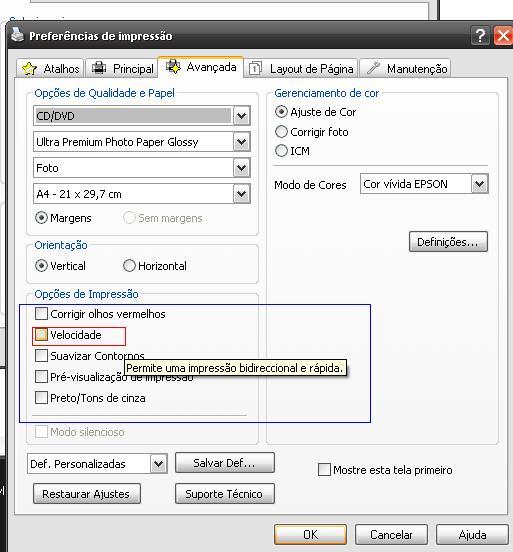Open Ultra Premium Photo Paper Glossy dropdown
513x552 pixels.
click(x=242, y=142)
